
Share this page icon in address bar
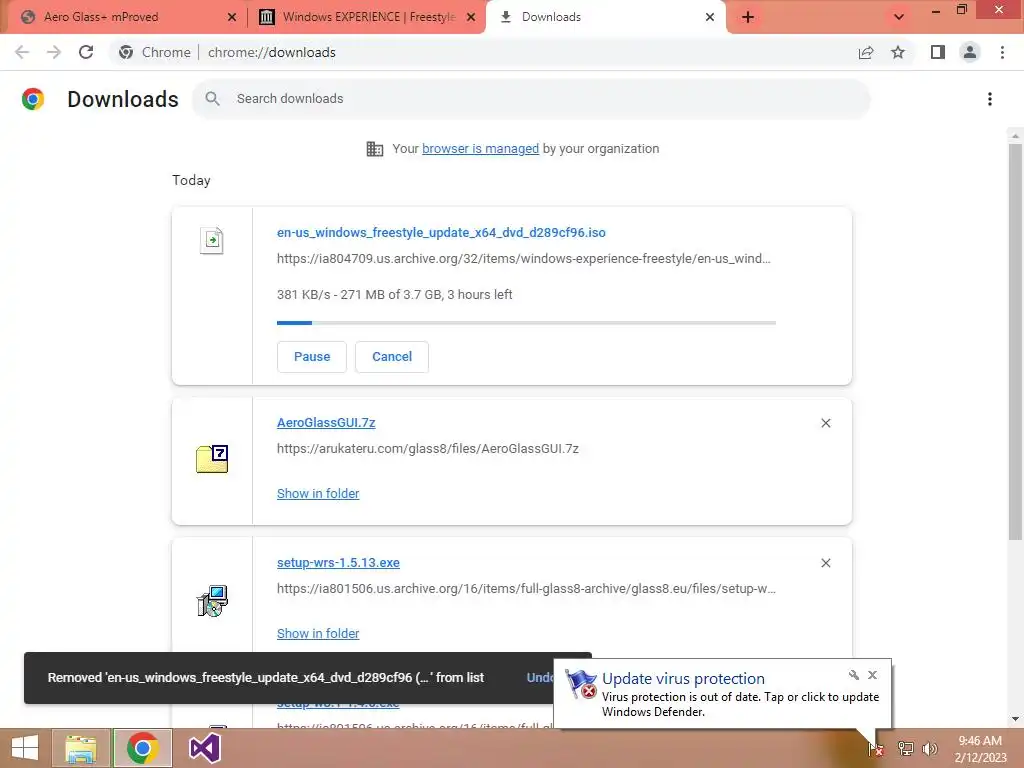click(866, 52)
